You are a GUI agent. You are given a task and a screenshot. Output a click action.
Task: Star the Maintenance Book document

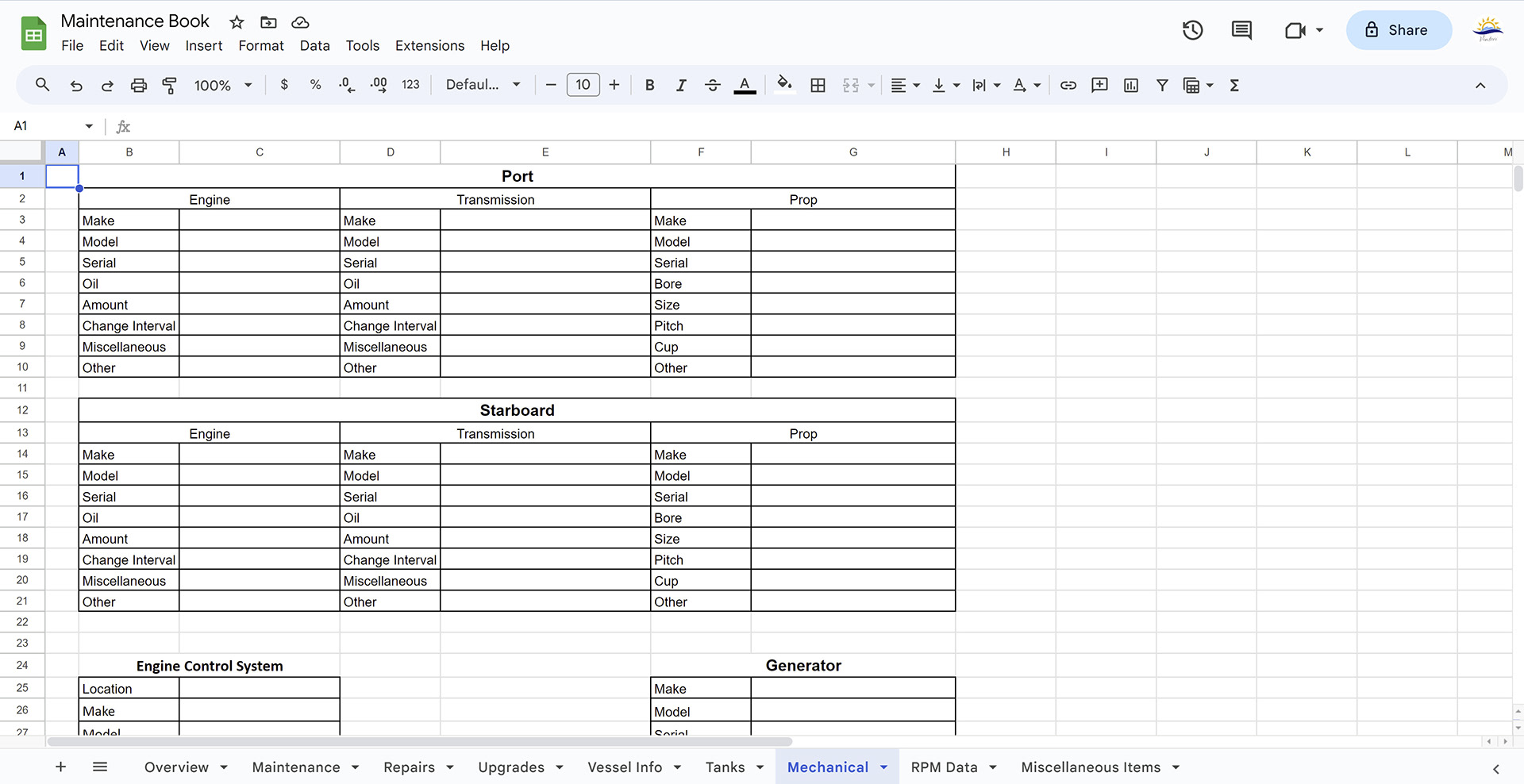coord(237,22)
